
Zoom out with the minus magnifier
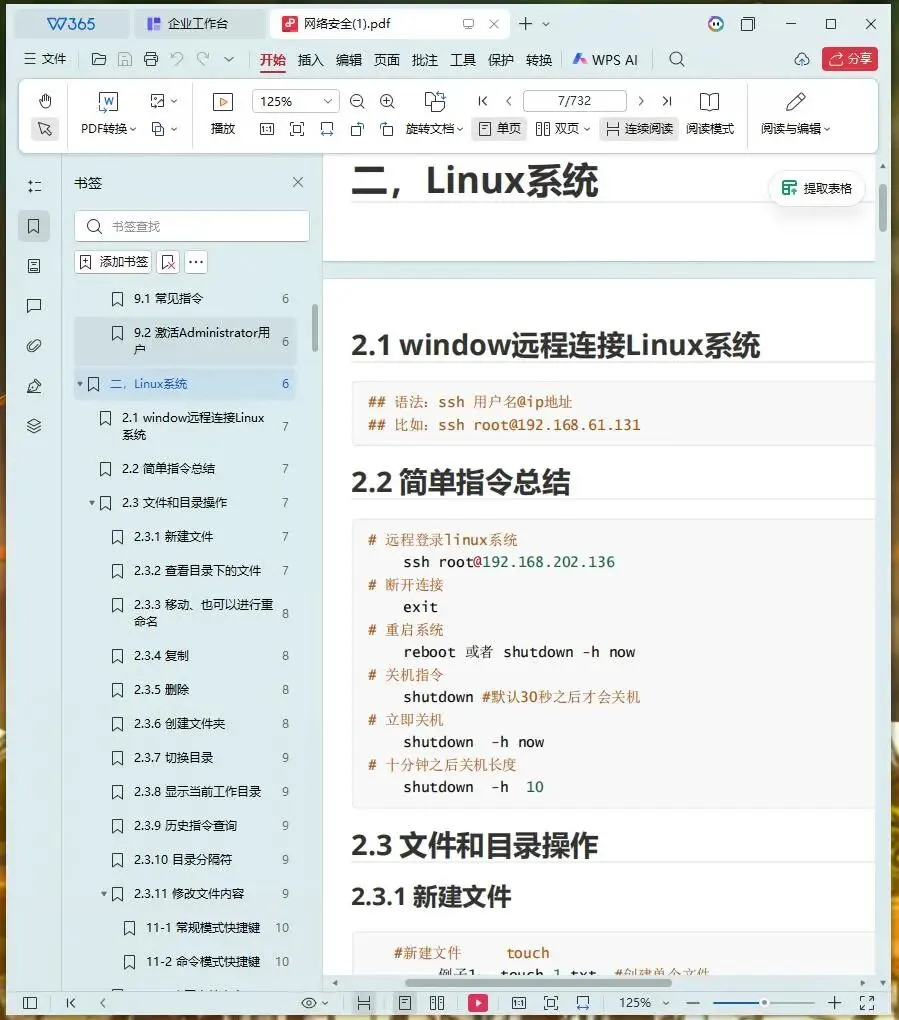356,101
